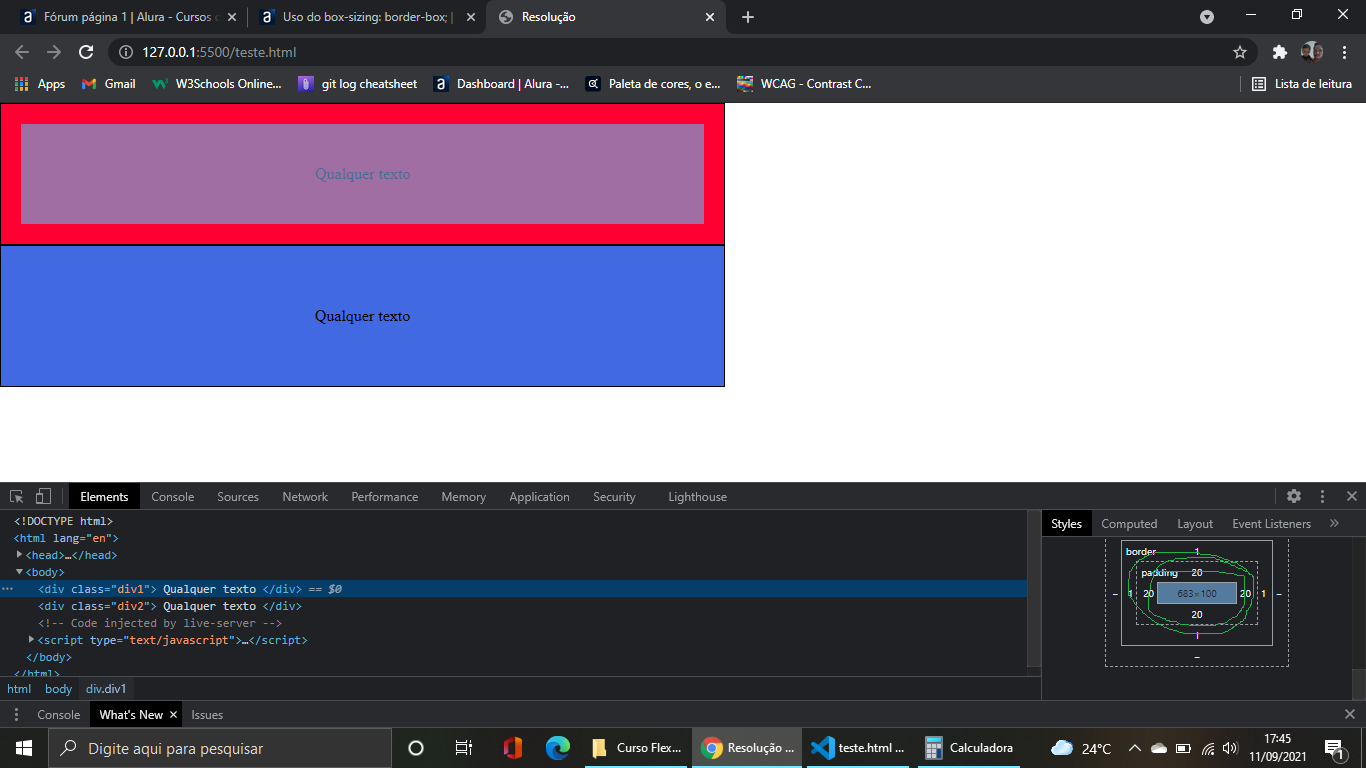Click the 683×100 content box in box model
The width and height of the screenshot is (1366, 768).
(1197, 594)
